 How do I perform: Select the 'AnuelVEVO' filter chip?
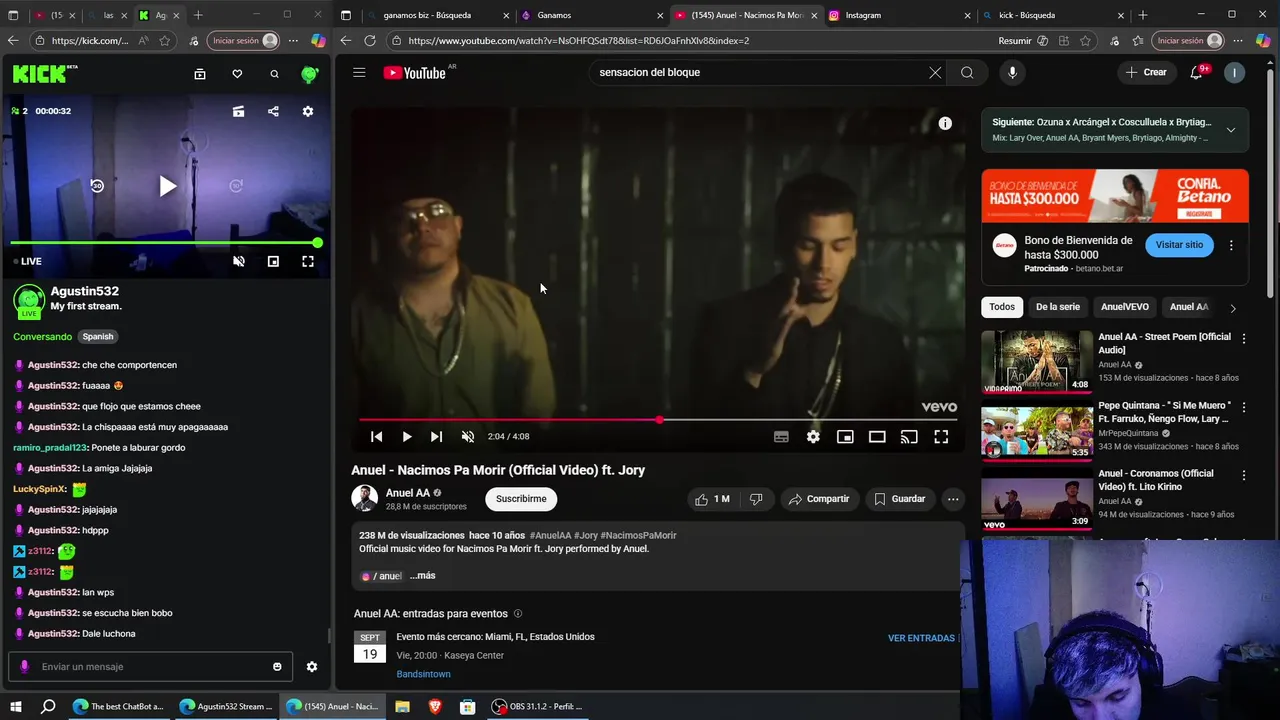[x=1124, y=307]
